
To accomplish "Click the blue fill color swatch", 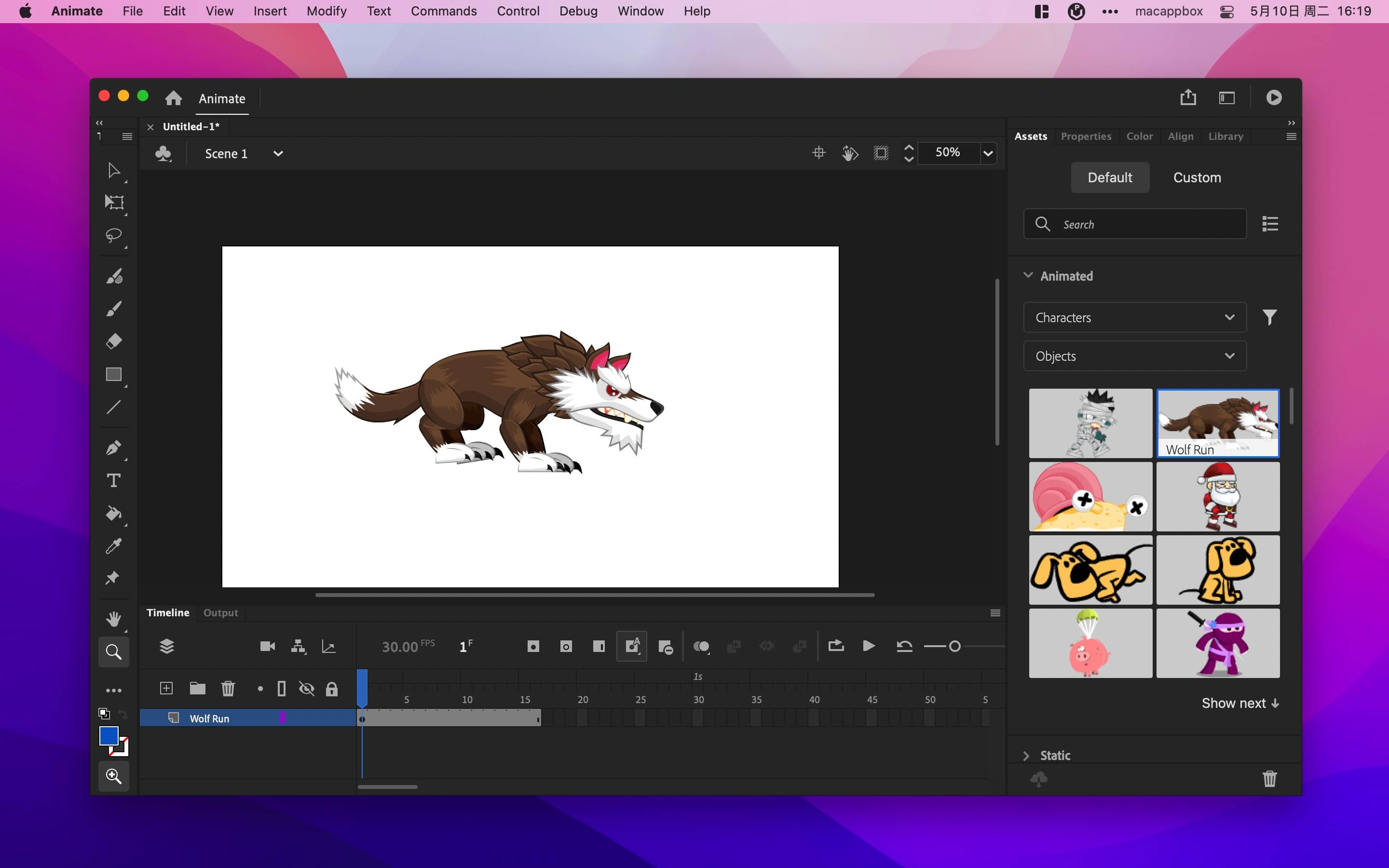I will (x=109, y=735).
